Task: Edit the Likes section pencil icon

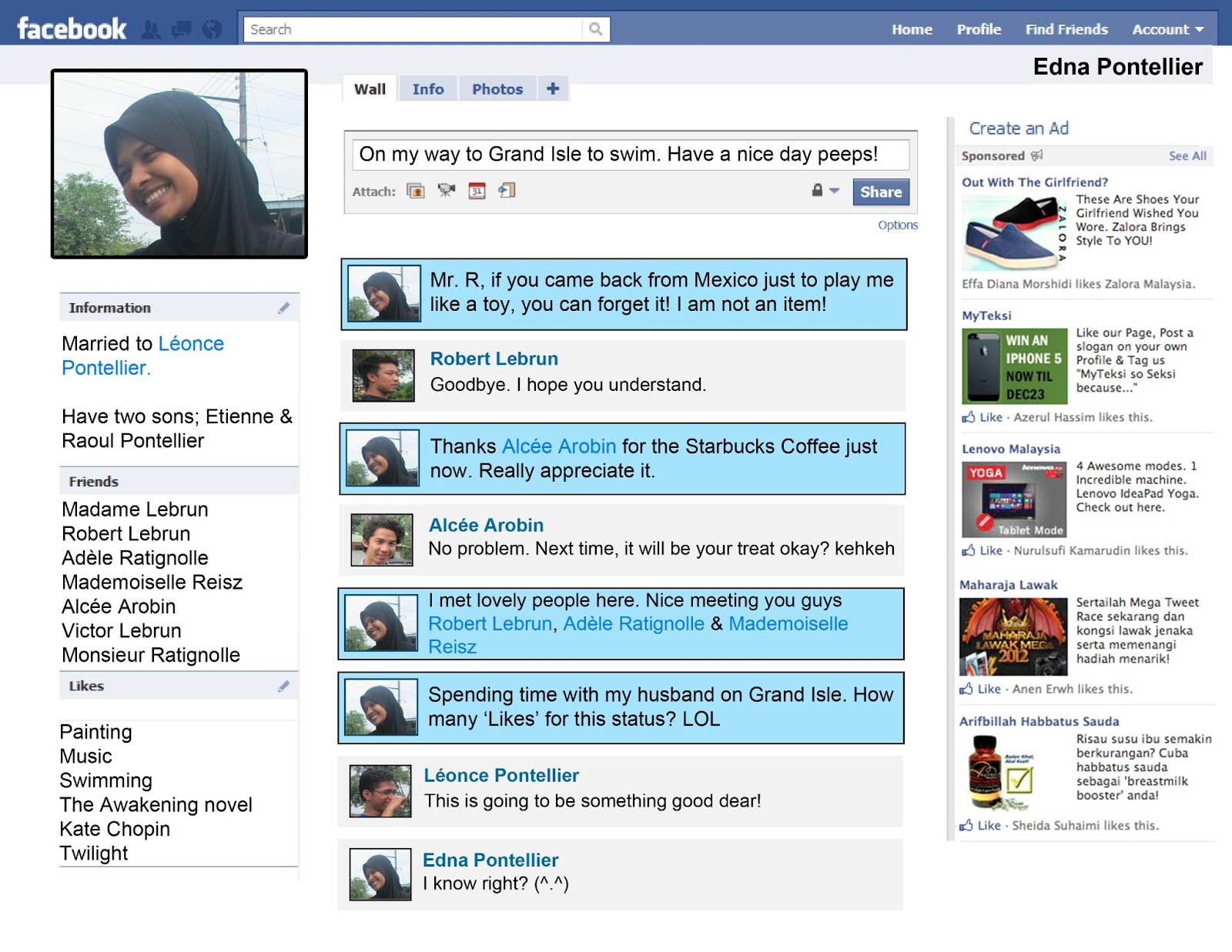Action: coord(283,686)
